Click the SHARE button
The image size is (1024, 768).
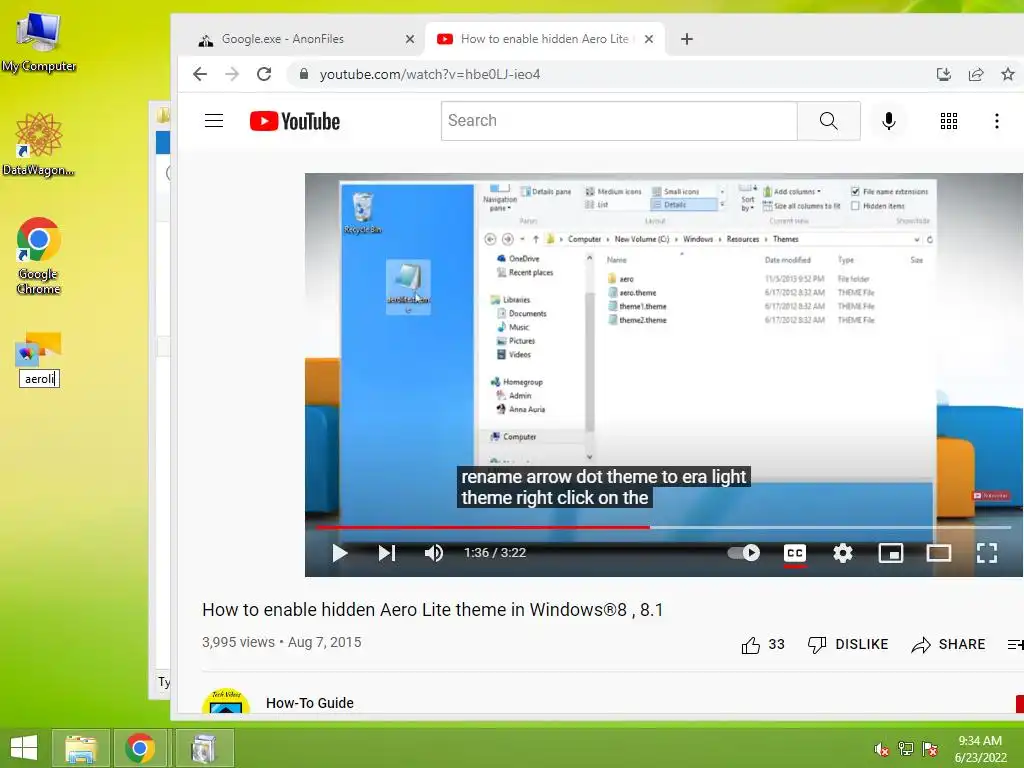[x=948, y=645]
